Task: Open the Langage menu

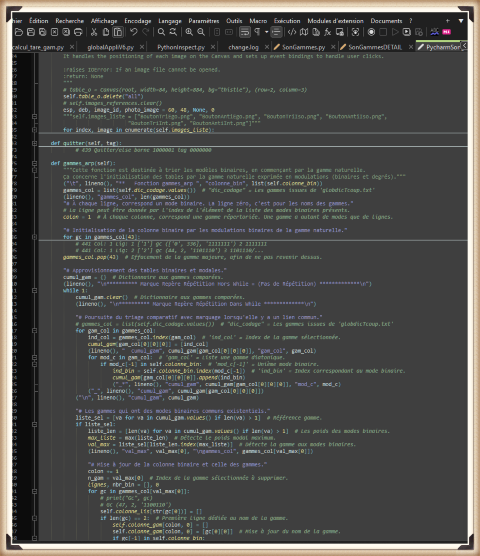Action: pos(170,21)
